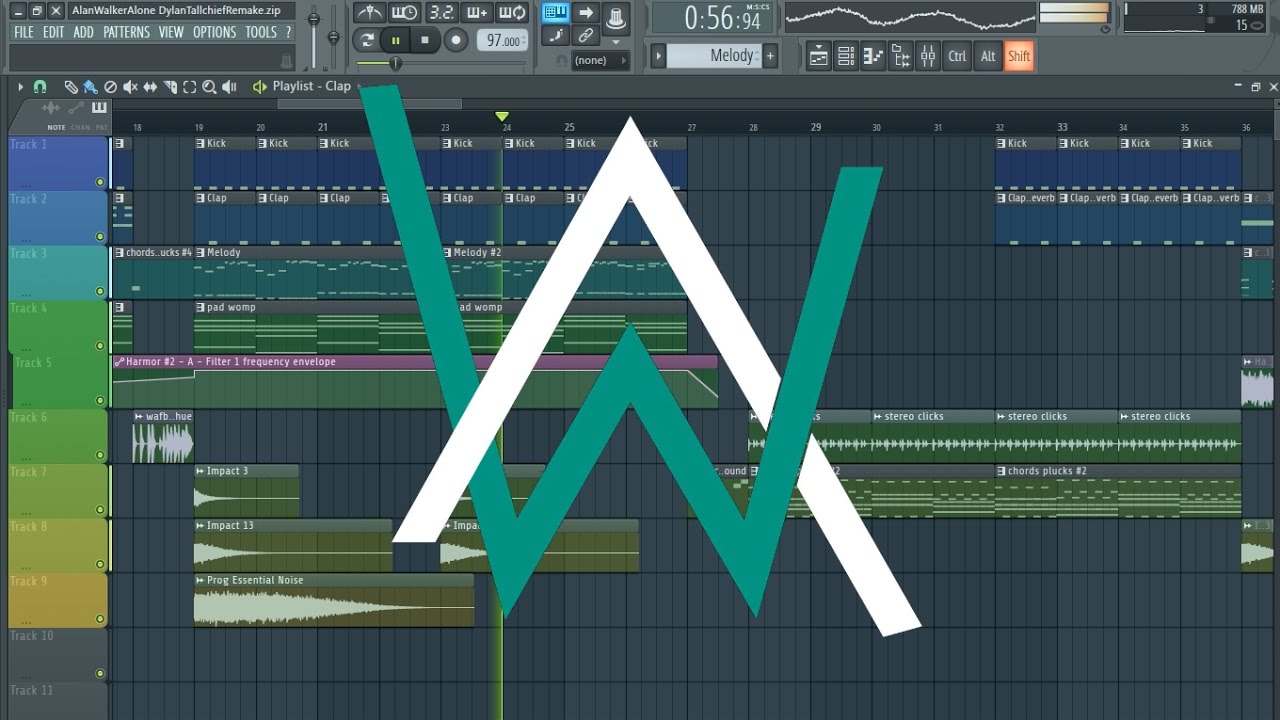Select the Delete tool
The height and width of the screenshot is (720, 1280).
pyautogui.click(x=110, y=87)
